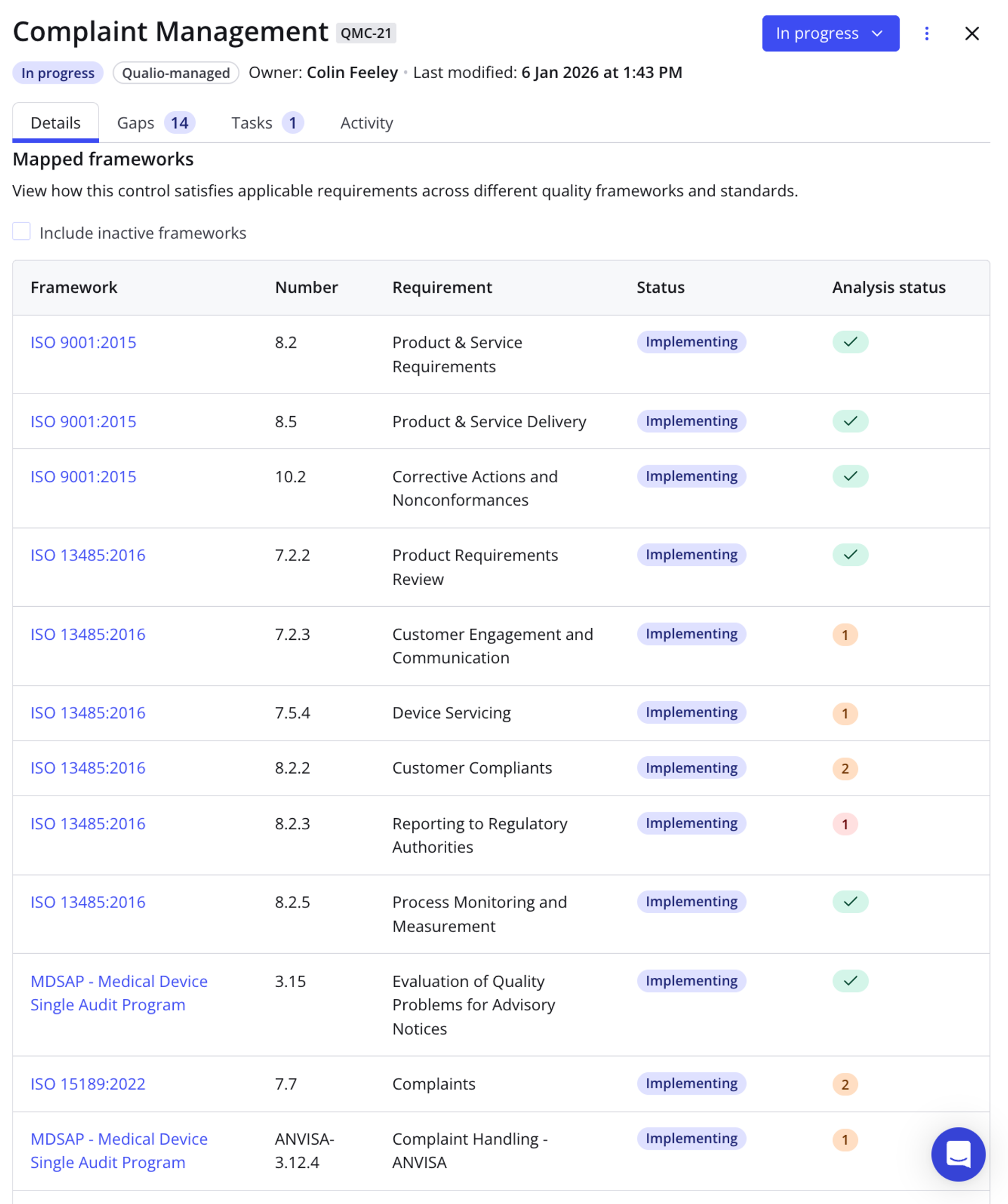The image size is (1008, 1204).
Task: Click the Number column header
Action: (x=307, y=287)
